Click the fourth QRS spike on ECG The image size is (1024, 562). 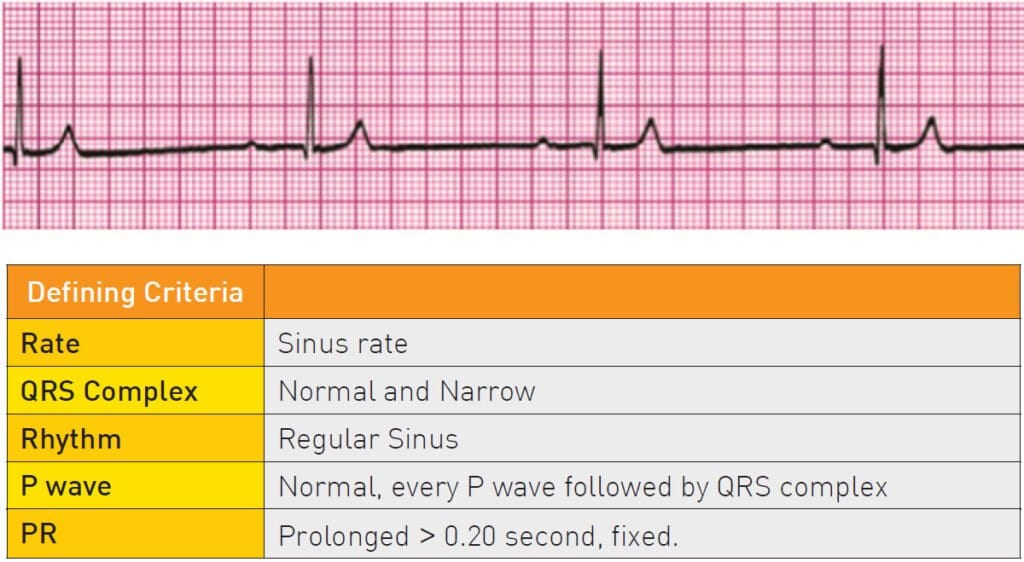(x=882, y=104)
